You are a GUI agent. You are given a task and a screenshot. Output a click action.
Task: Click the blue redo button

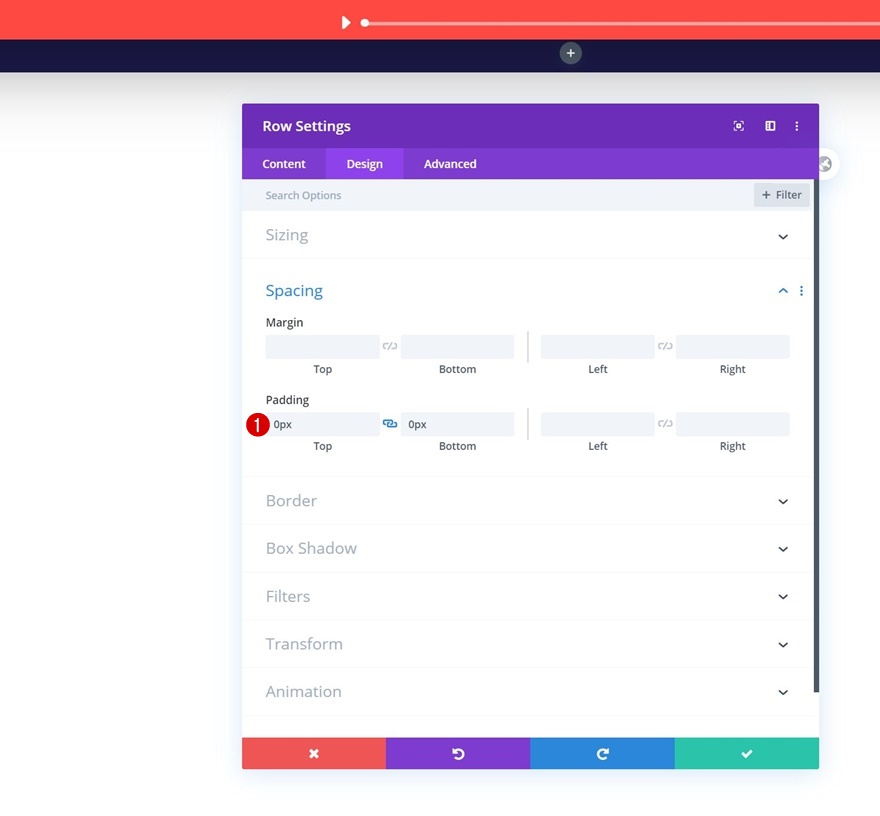click(602, 753)
